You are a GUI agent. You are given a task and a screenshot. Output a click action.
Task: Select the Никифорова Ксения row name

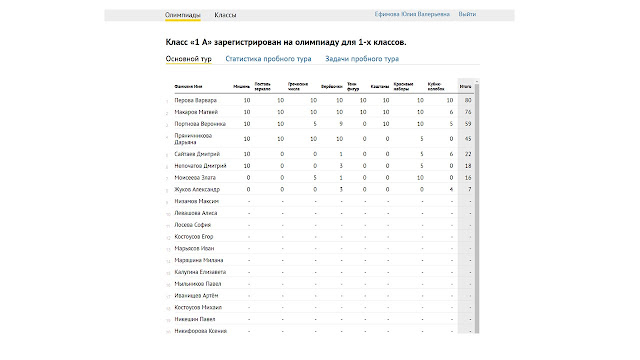click(x=200, y=331)
